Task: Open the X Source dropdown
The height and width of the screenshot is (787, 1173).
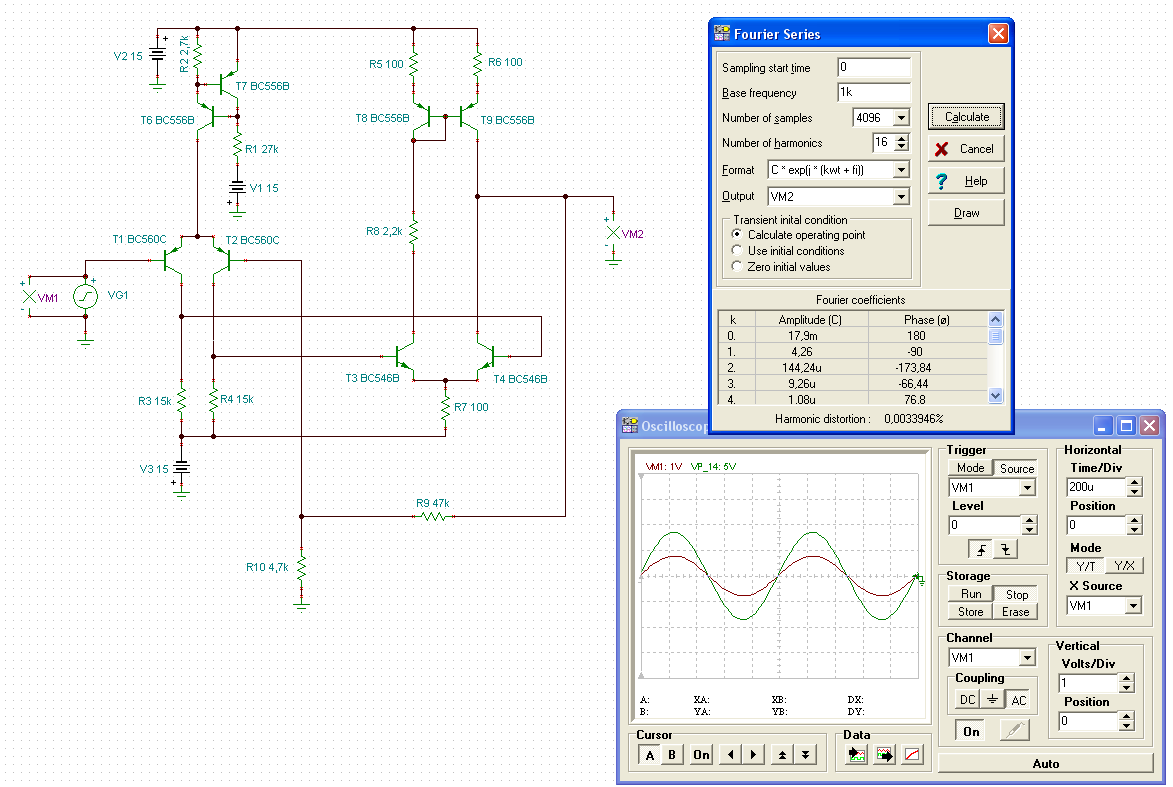Action: click(1132, 606)
